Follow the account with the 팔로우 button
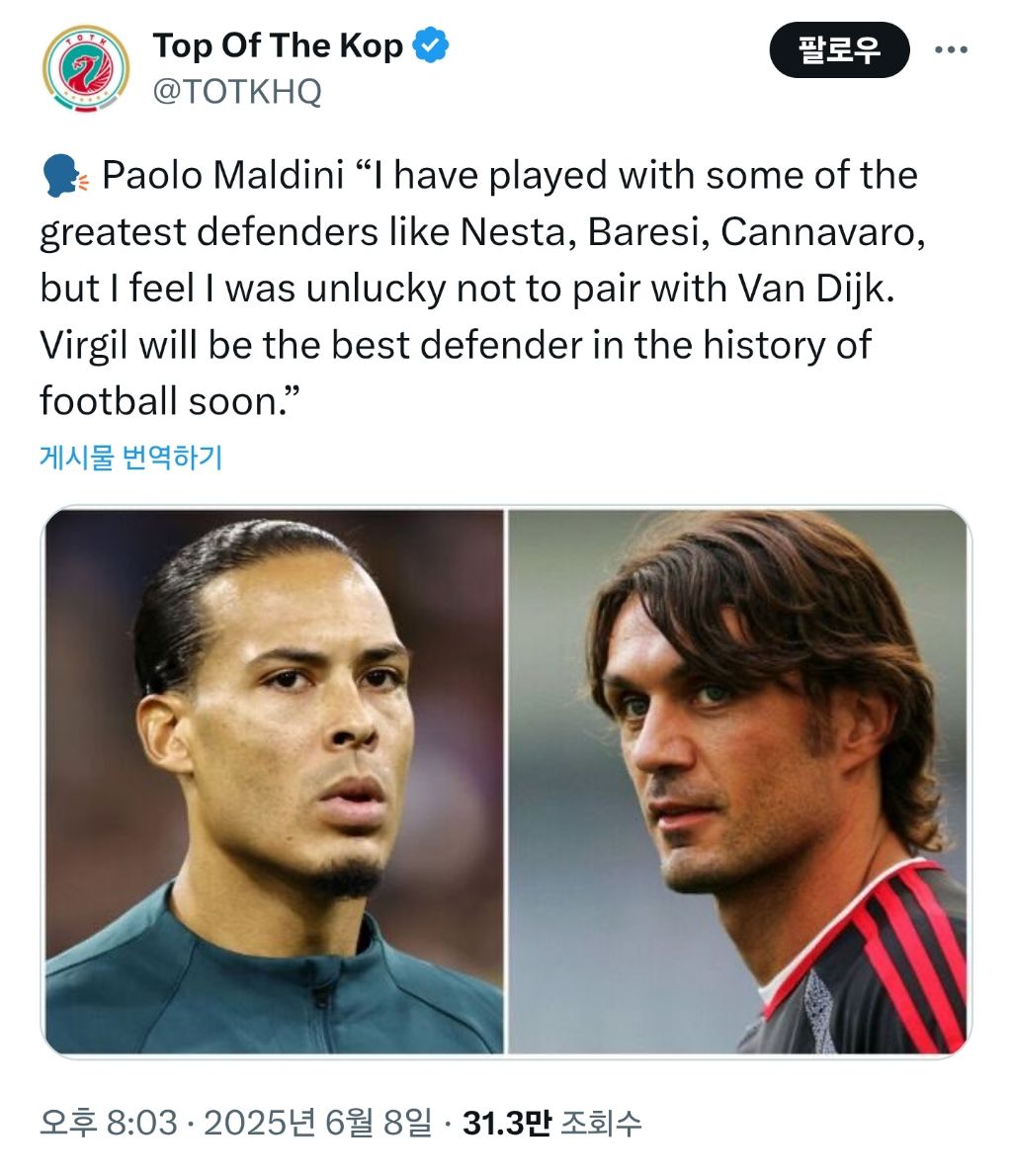This screenshot has width=1012, height=1176. (x=839, y=49)
